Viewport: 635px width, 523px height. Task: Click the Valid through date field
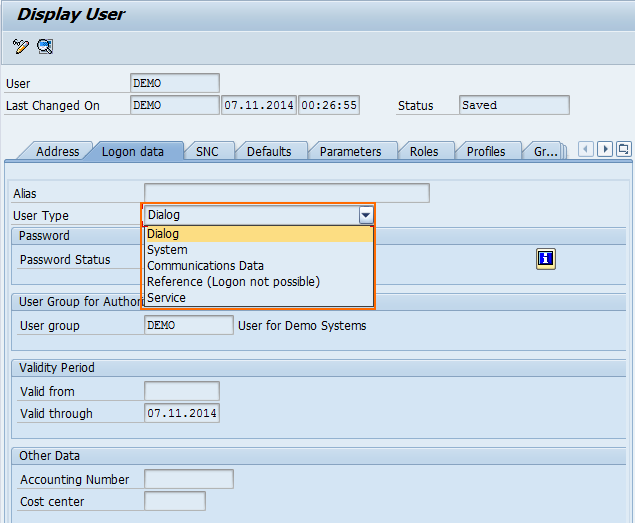[x=182, y=413]
